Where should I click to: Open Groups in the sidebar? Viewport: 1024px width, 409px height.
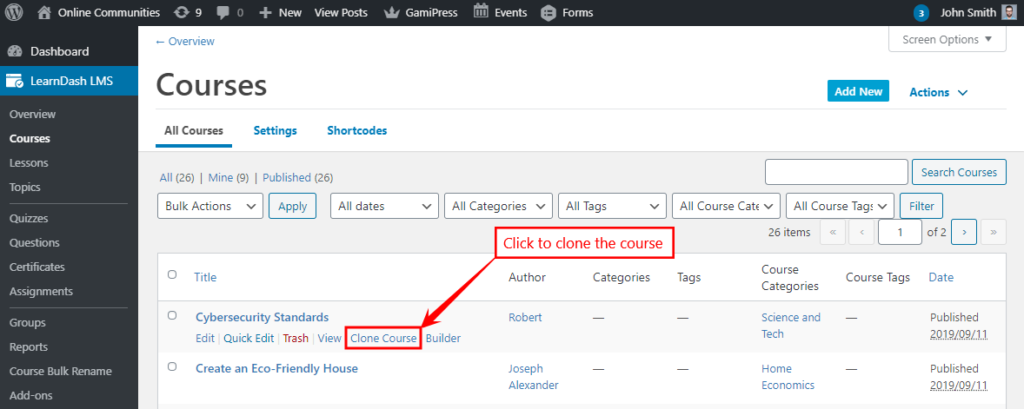(27, 323)
